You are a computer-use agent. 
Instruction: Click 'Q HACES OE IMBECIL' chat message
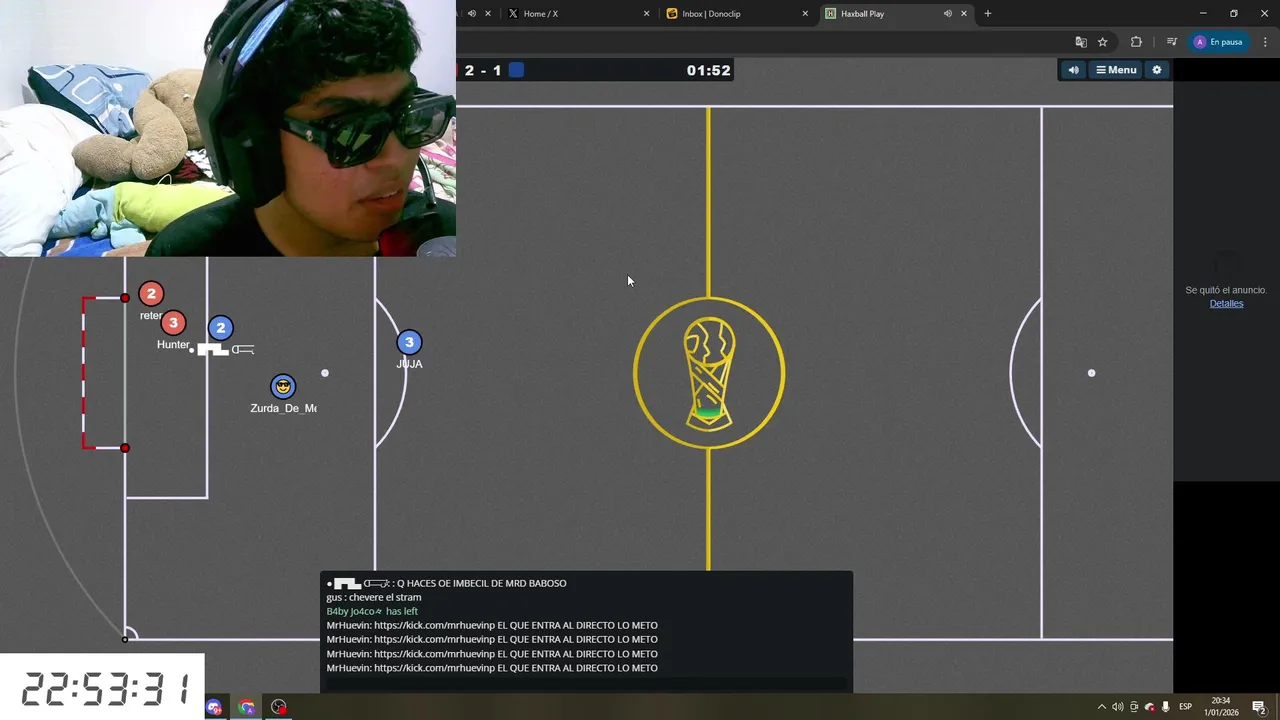(x=447, y=583)
